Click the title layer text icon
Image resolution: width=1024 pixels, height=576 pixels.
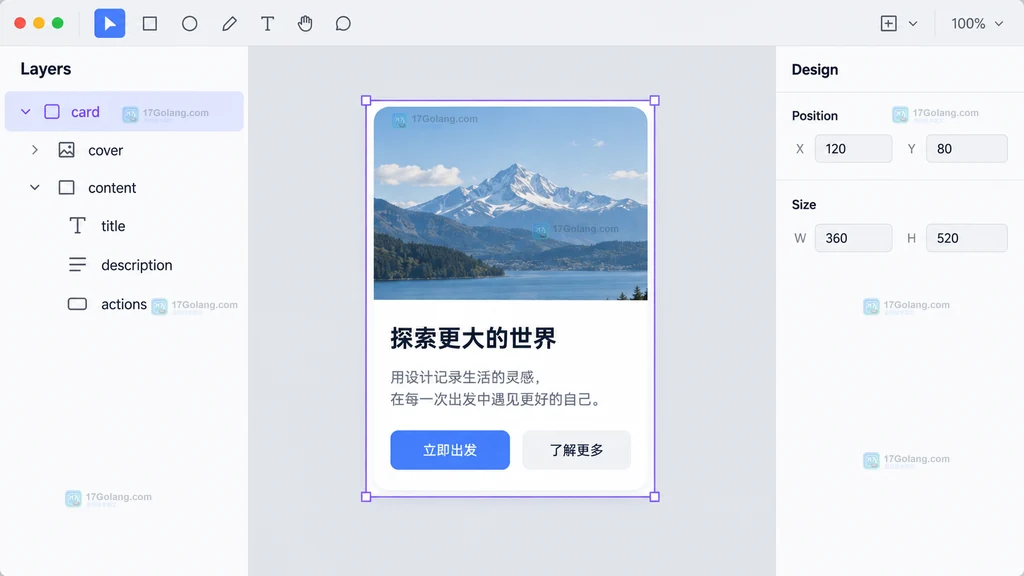click(77, 225)
